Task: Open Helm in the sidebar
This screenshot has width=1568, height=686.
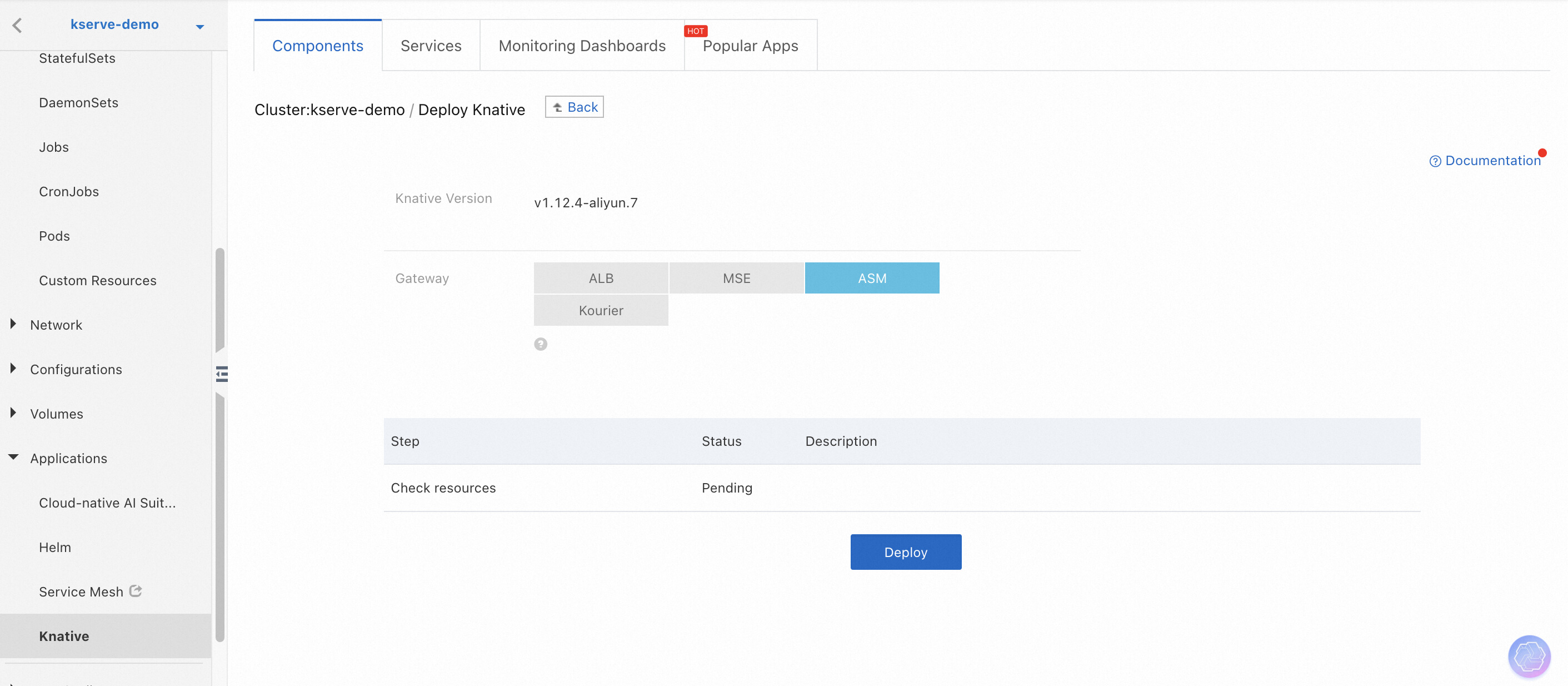Action: point(55,548)
